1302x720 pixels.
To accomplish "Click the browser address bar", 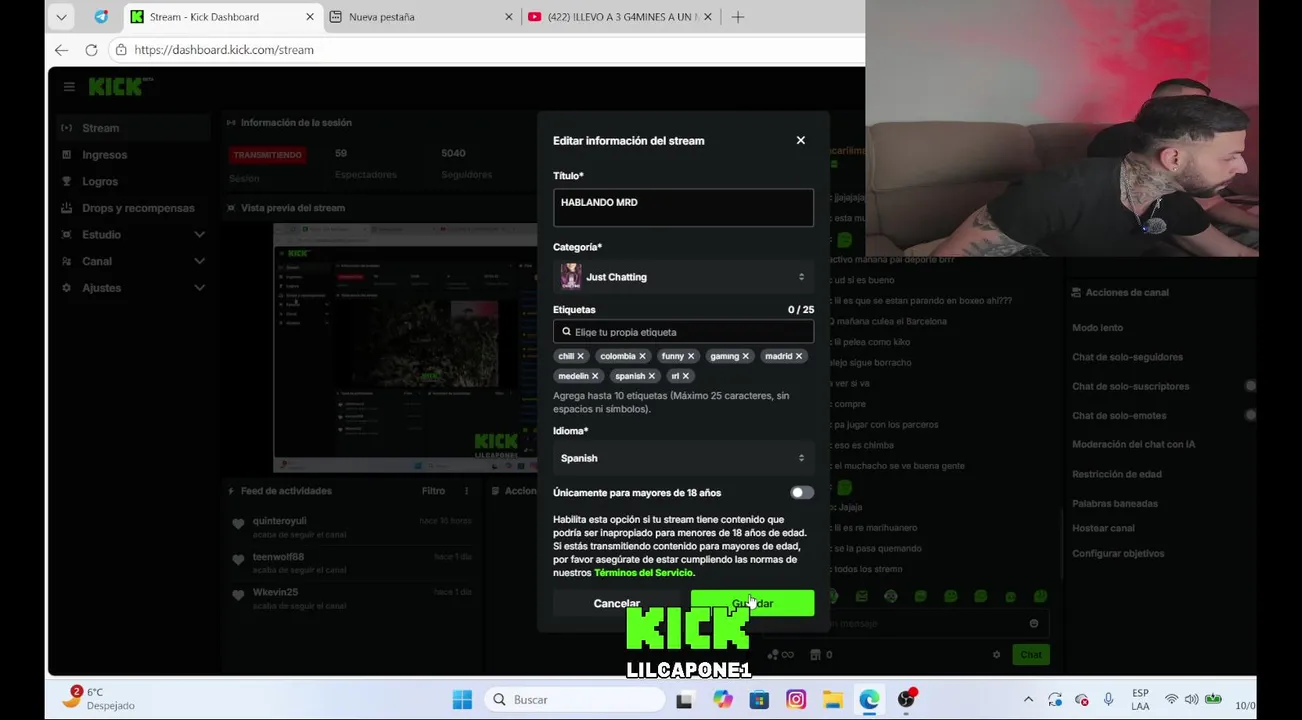I will click(x=486, y=50).
